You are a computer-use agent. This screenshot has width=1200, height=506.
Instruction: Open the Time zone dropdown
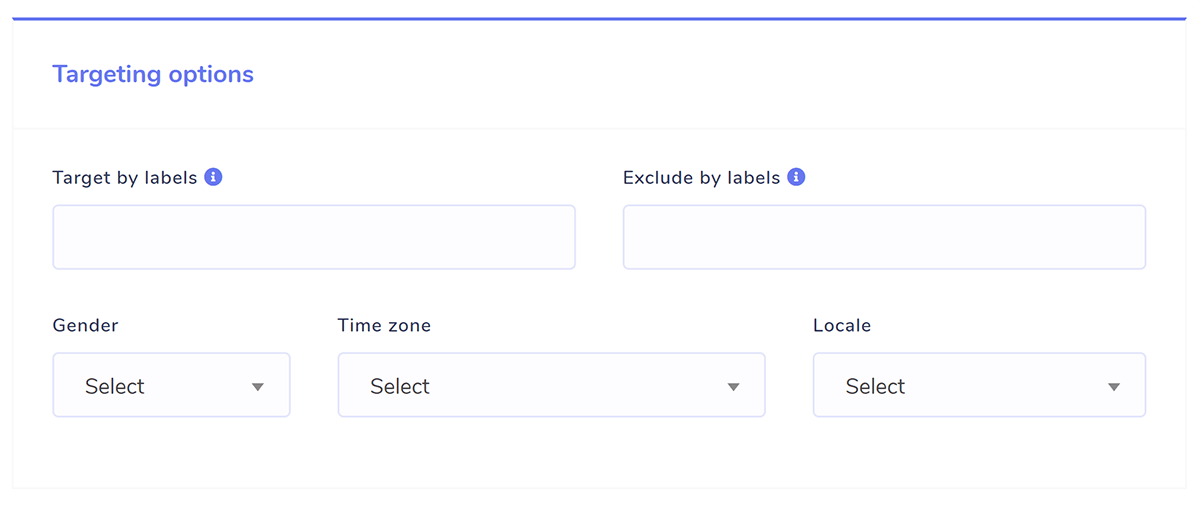pos(551,385)
